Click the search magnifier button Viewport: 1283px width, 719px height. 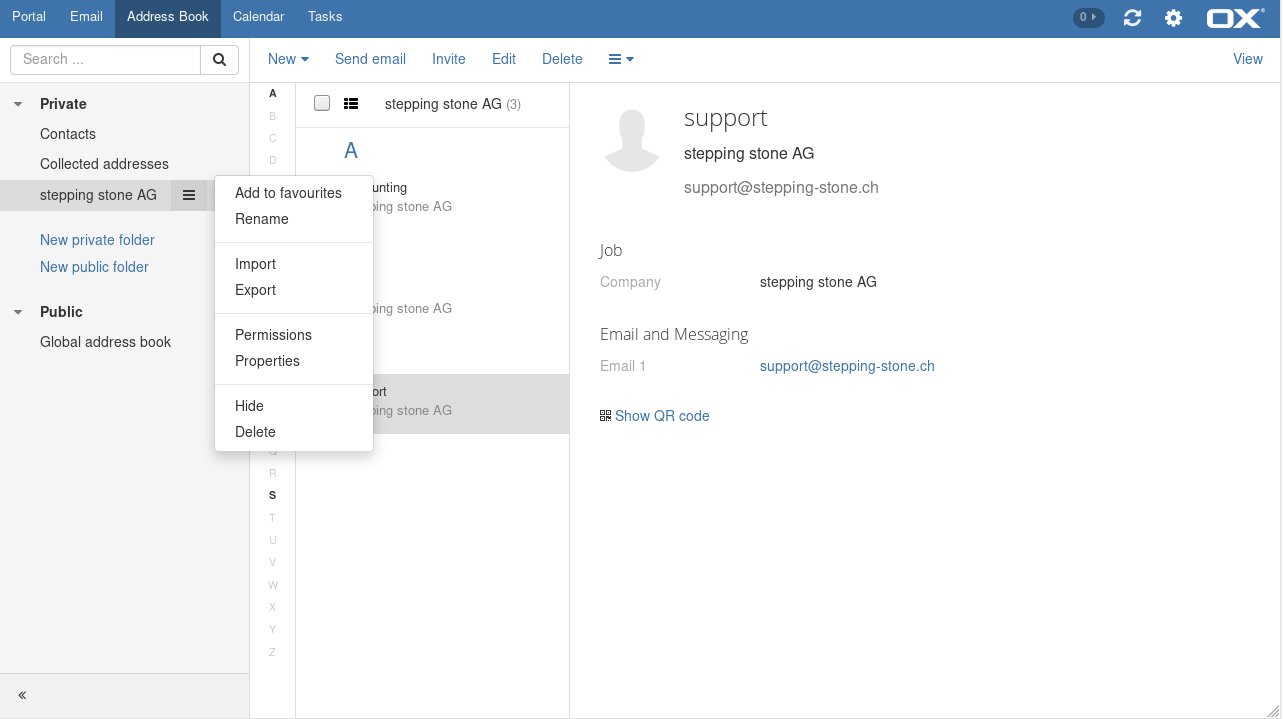pos(220,60)
